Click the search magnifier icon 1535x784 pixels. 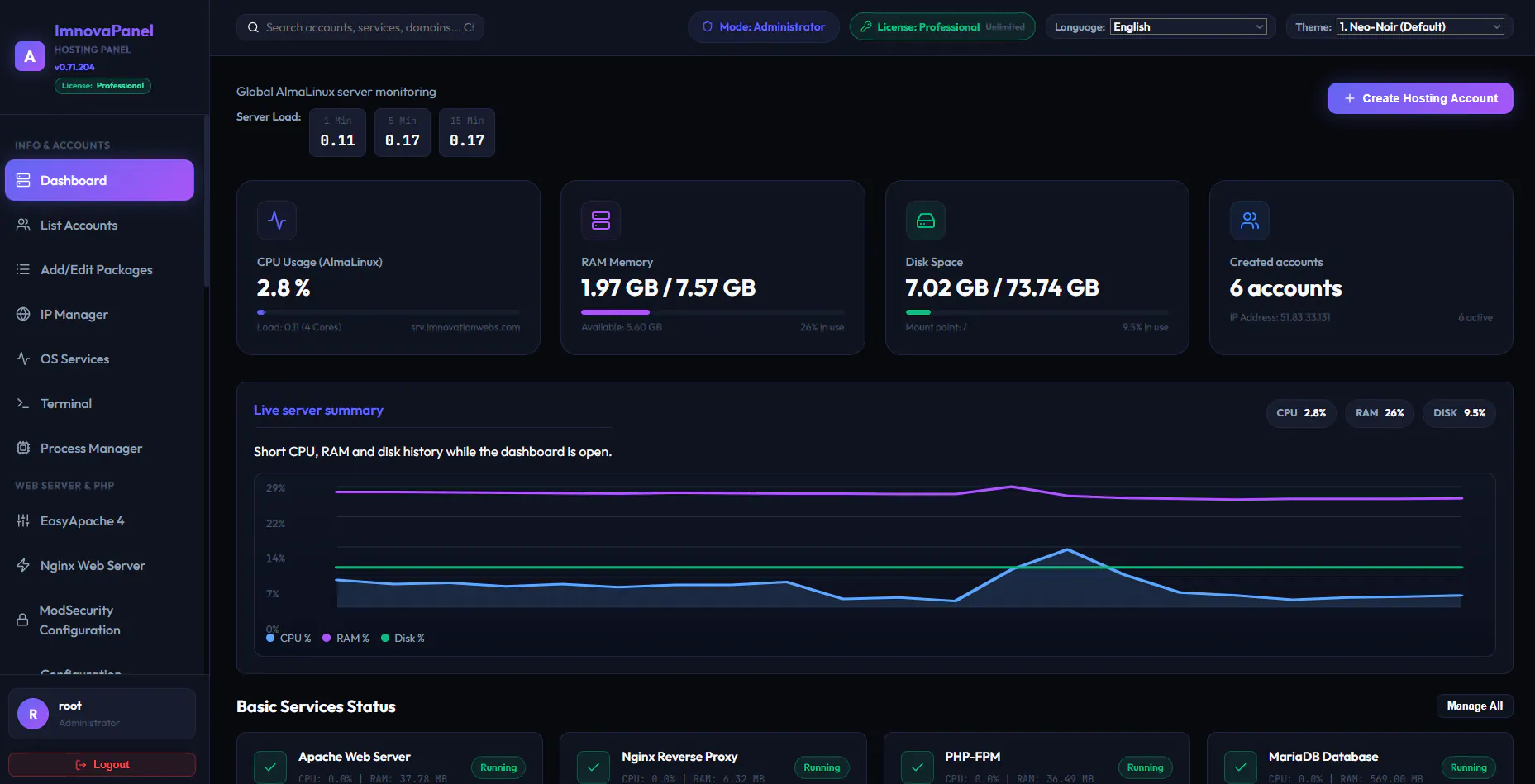click(x=253, y=27)
